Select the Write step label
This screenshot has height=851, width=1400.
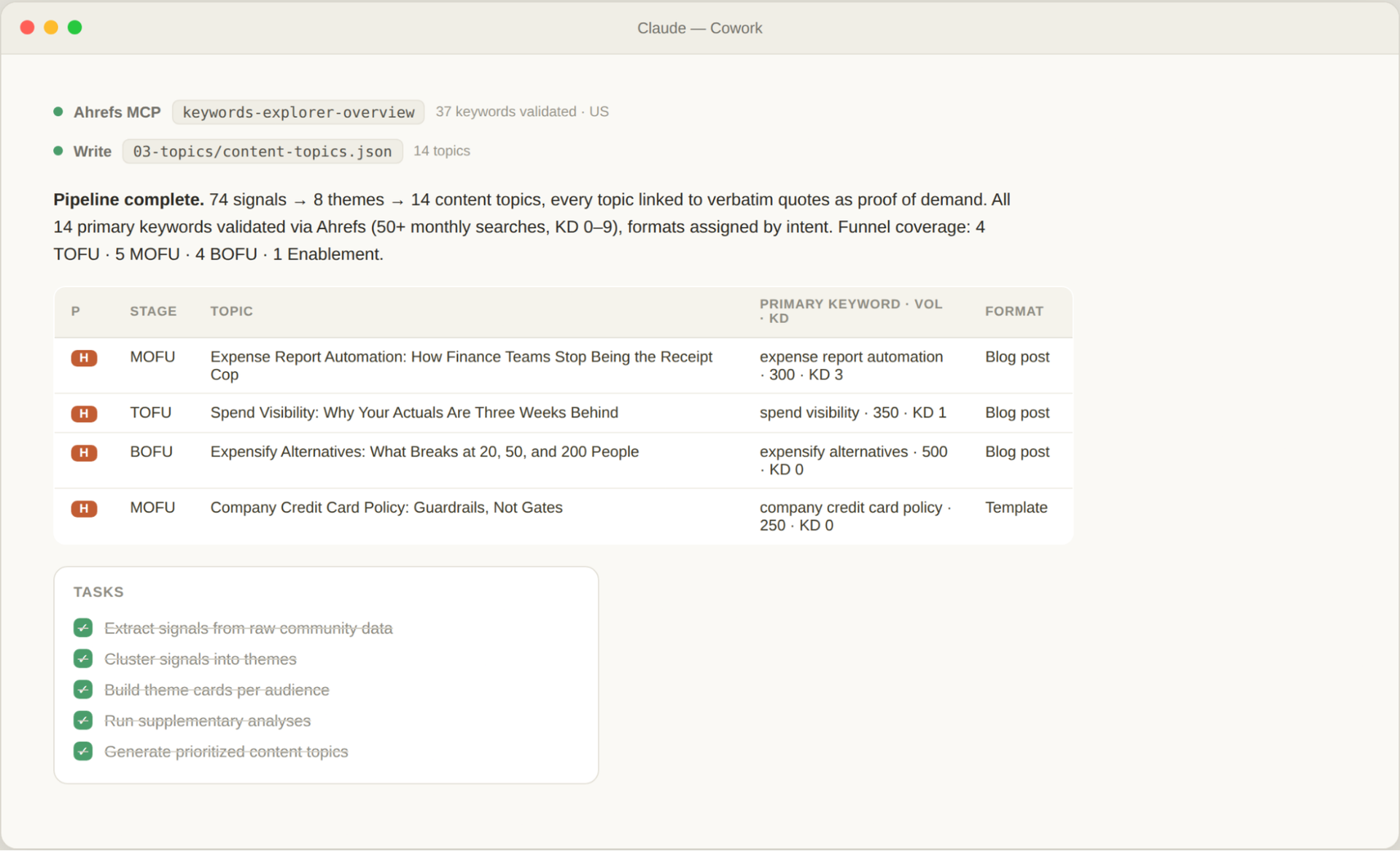[x=93, y=152]
